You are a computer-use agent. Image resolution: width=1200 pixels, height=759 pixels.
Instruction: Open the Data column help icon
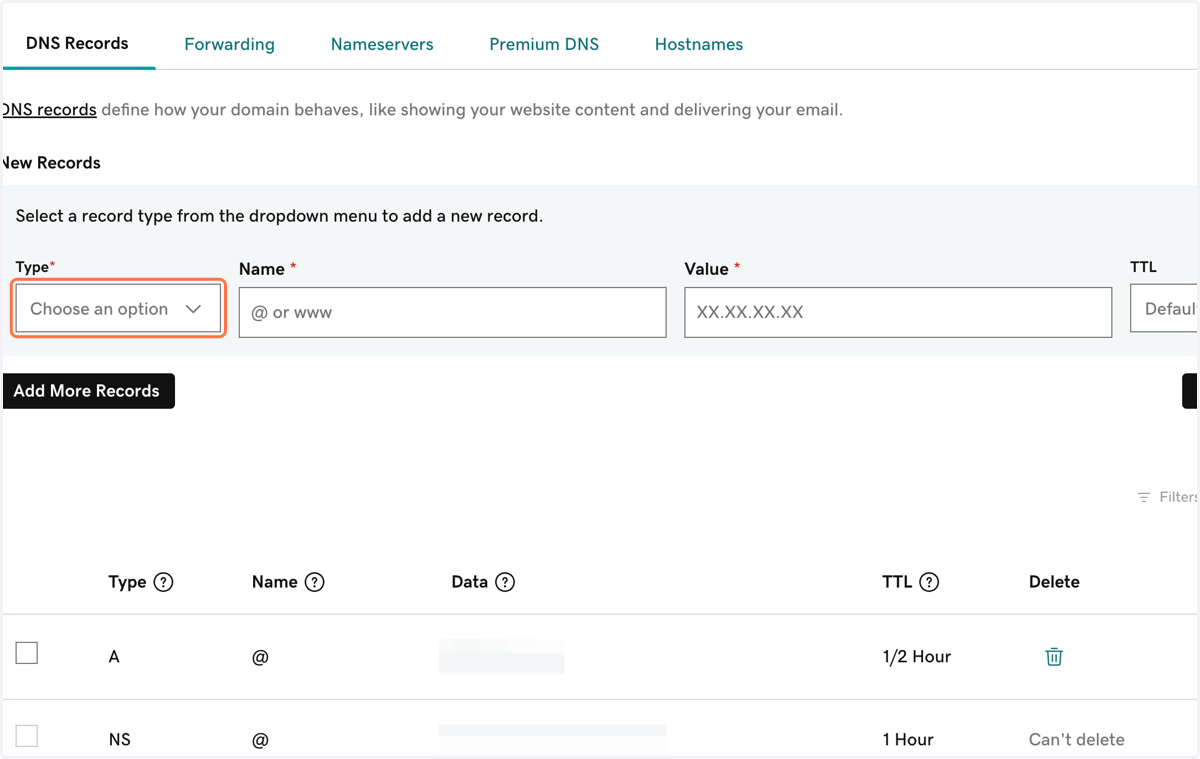(505, 582)
